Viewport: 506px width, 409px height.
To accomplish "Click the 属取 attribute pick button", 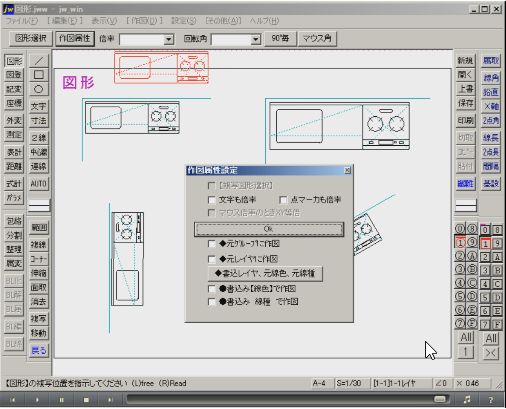I will pyautogui.click(x=491, y=61).
